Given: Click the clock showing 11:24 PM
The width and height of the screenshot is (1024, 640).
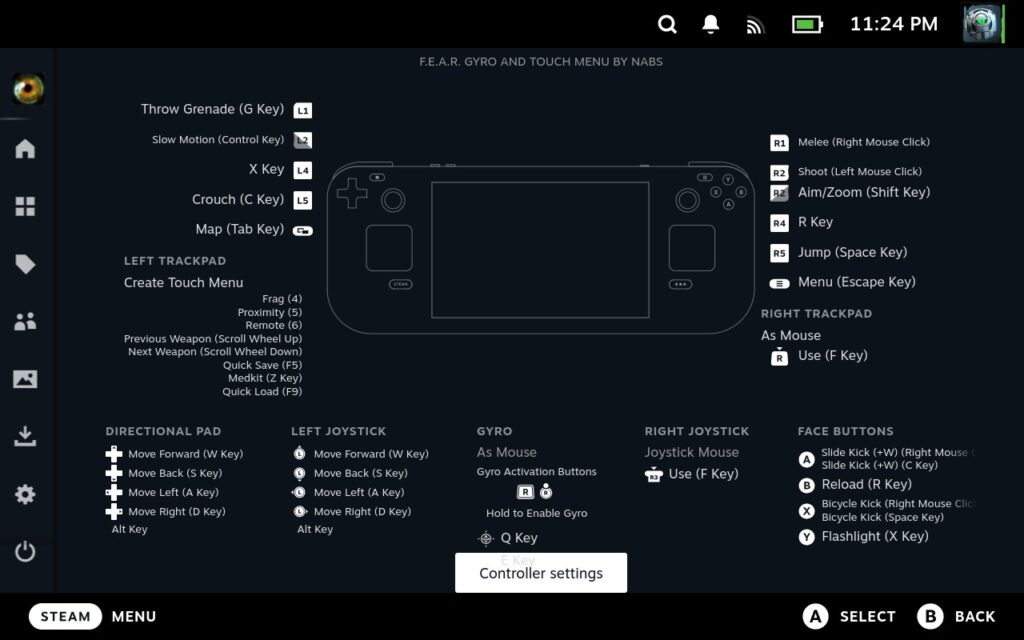Looking at the screenshot, I should point(893,24).
